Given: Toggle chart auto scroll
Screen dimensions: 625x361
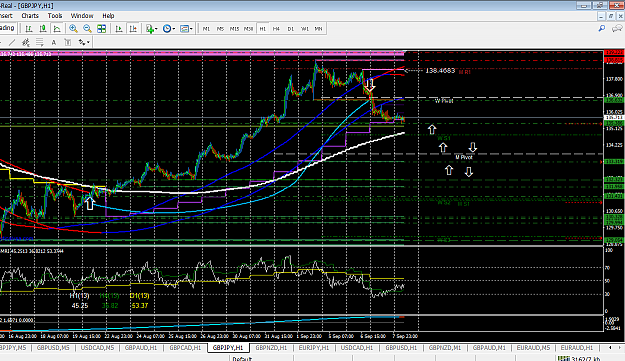Looking at the screenshot, I should click(119, 29).
